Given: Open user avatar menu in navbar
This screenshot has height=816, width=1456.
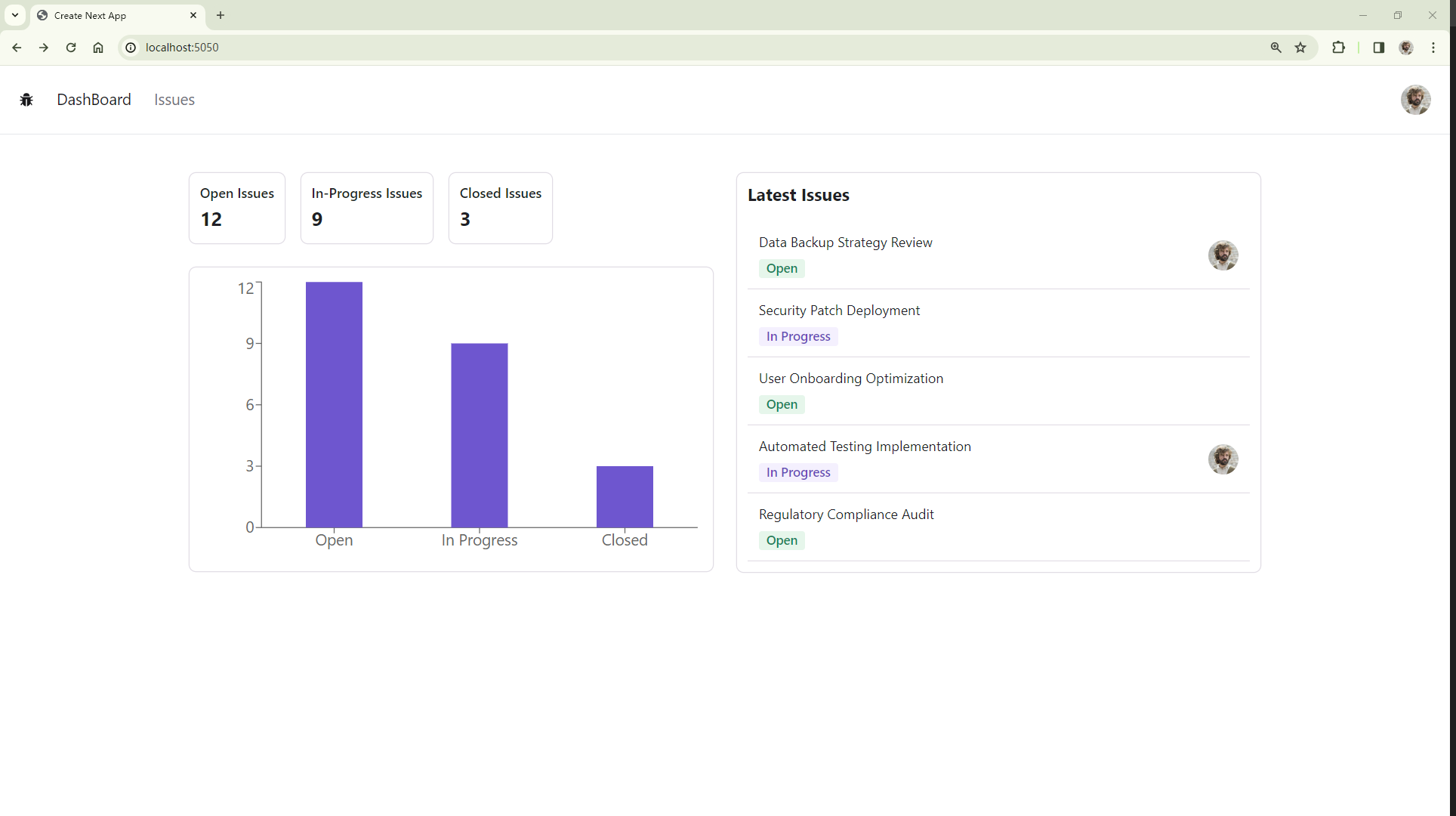Looking at the screenshot, I should (1415, 100).
